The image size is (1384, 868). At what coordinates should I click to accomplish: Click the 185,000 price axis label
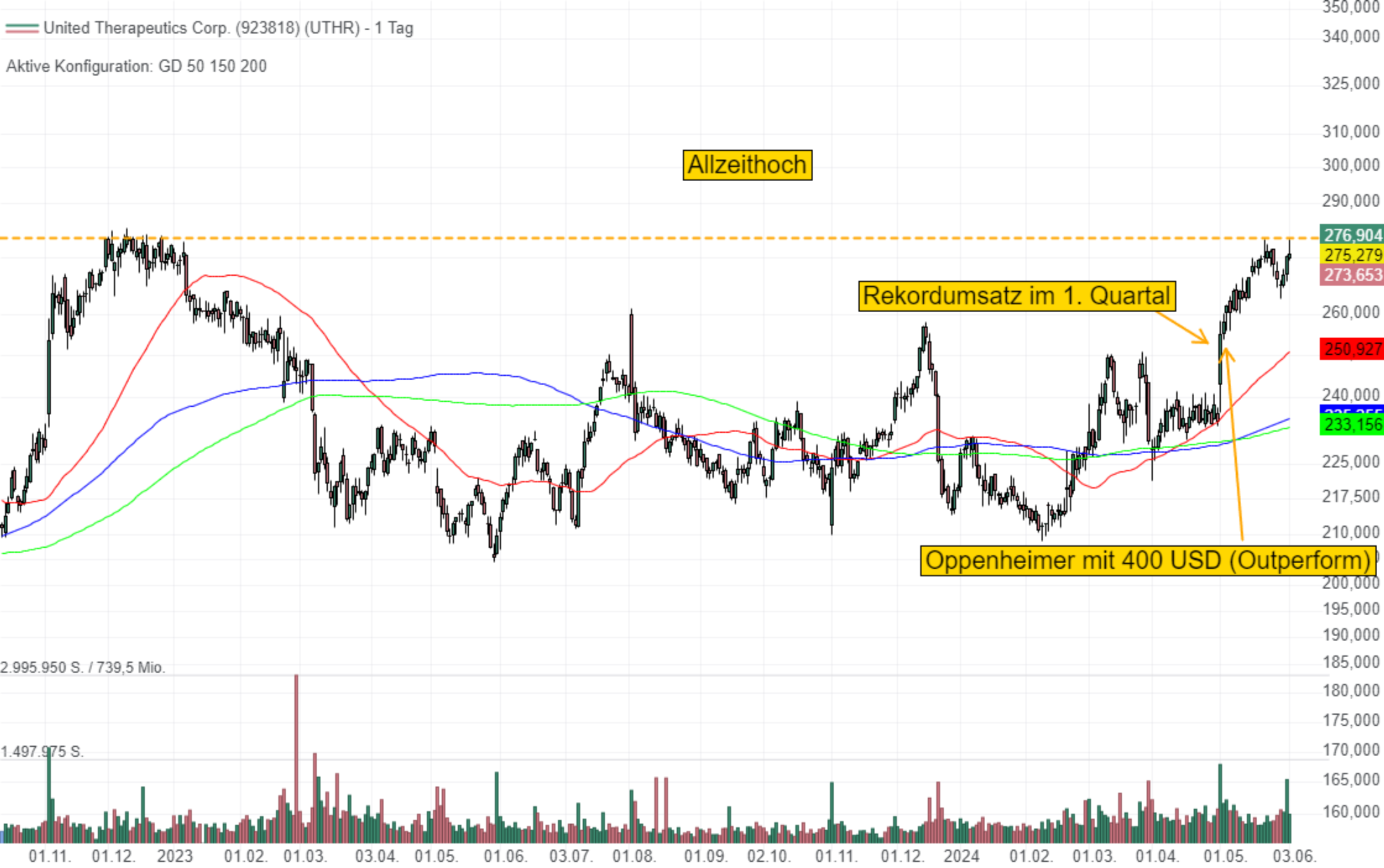pyautogui.click(x=1351, y=662)
